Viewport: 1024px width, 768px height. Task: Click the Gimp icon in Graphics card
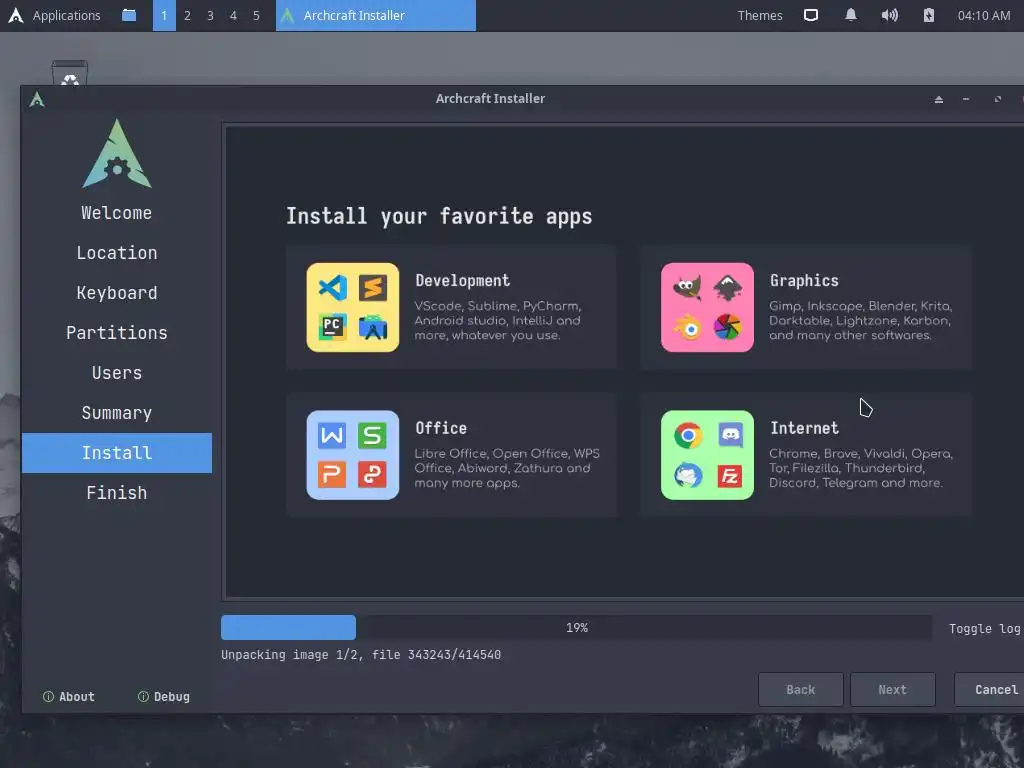pyautogui.click(x=687, y=287)
